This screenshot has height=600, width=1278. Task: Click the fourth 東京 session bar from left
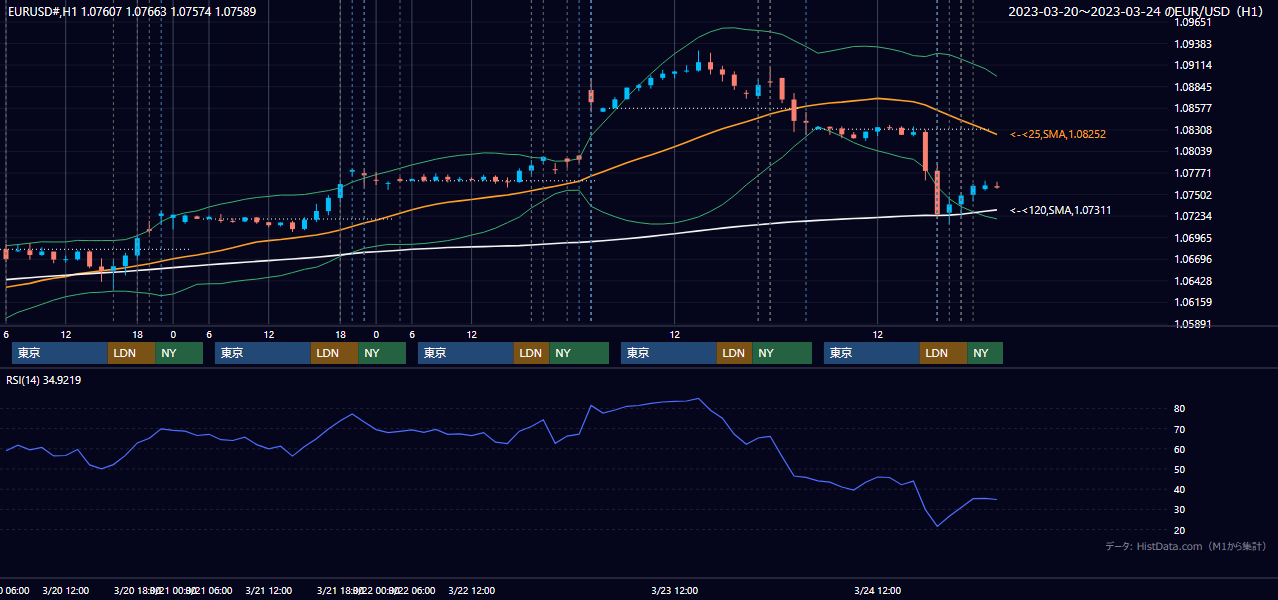(x=669, y=353)
